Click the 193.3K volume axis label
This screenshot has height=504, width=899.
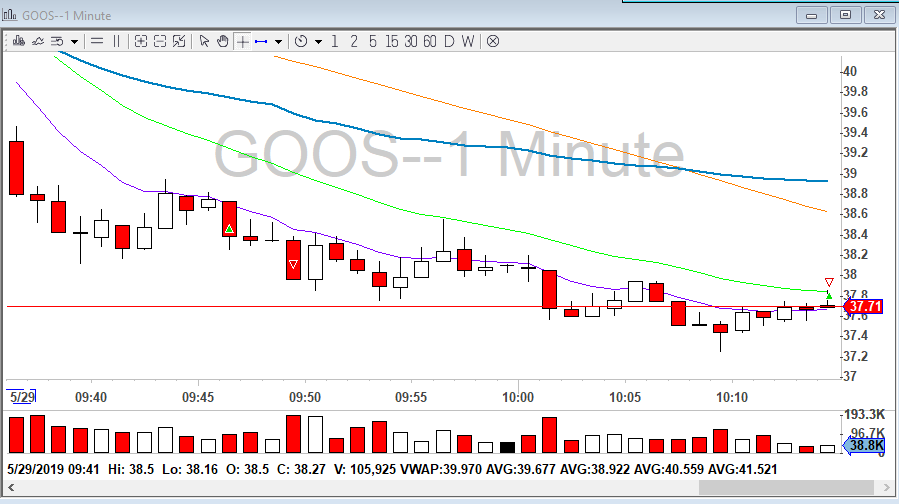coord(865,413)
